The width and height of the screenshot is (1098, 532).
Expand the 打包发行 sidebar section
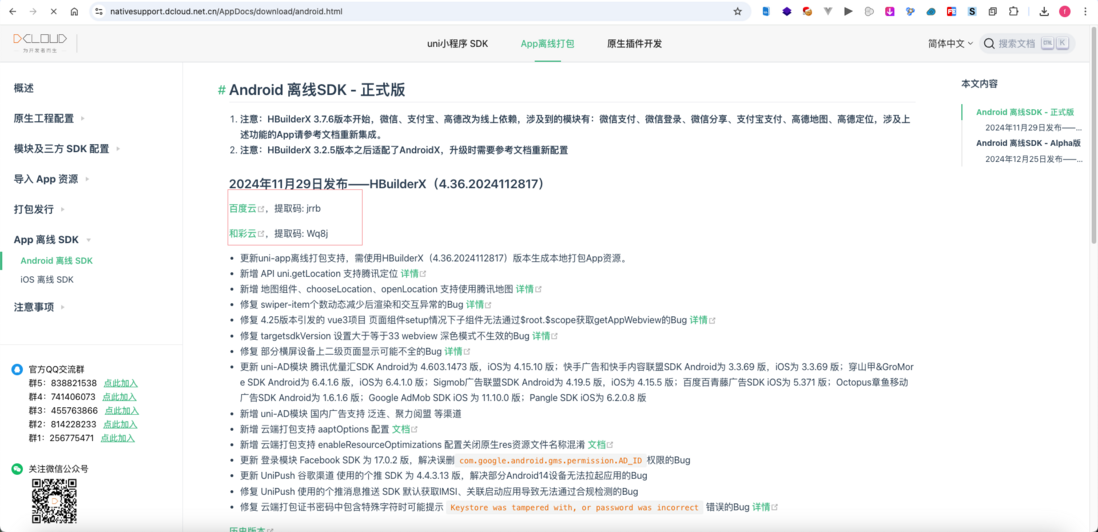tap(39, 209)
